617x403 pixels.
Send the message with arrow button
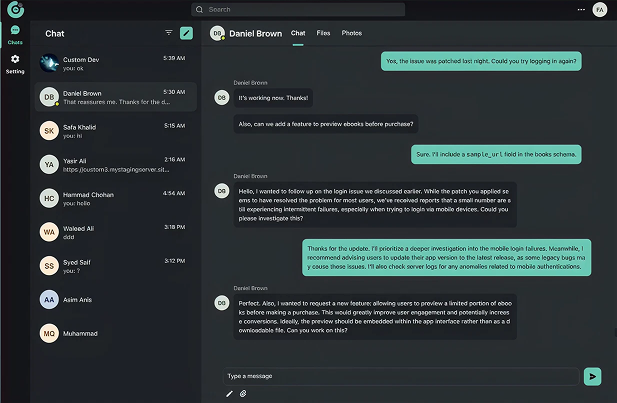(593, 376)
